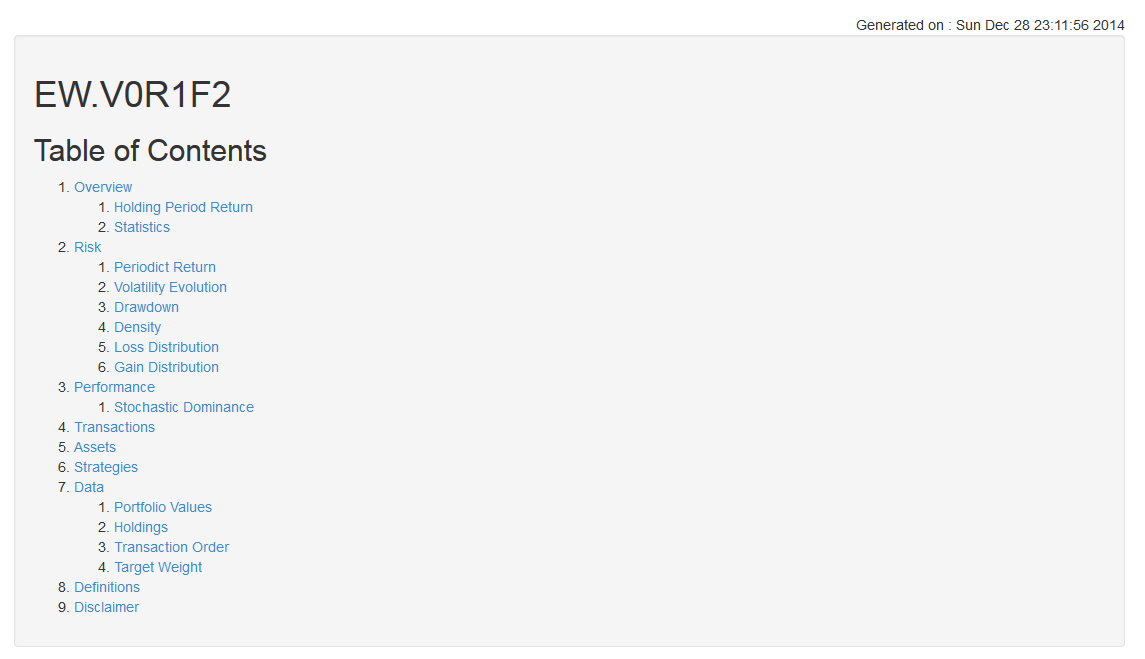Jump to Transaction Order subsection
This screenshot has width=1145, height=659.
[x=171, y=547]
